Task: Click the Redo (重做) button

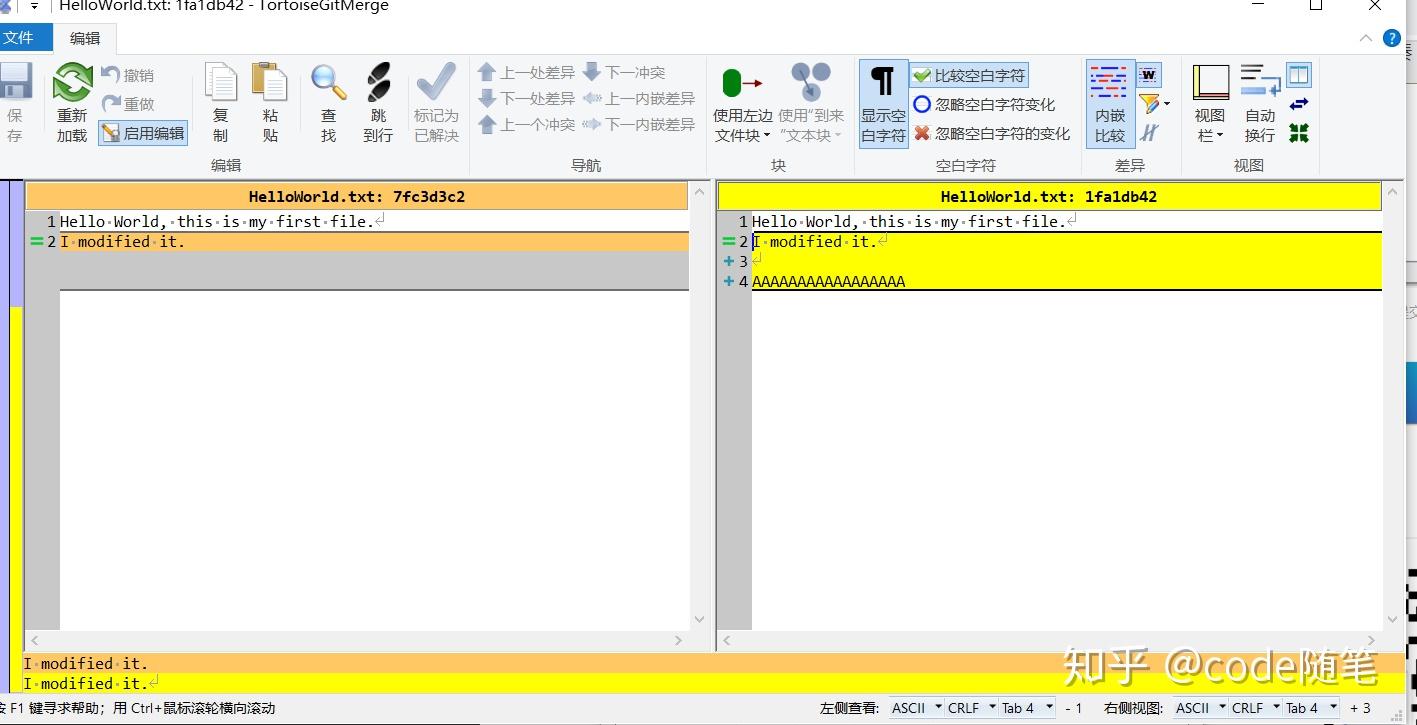Action: tap(128, 104)
